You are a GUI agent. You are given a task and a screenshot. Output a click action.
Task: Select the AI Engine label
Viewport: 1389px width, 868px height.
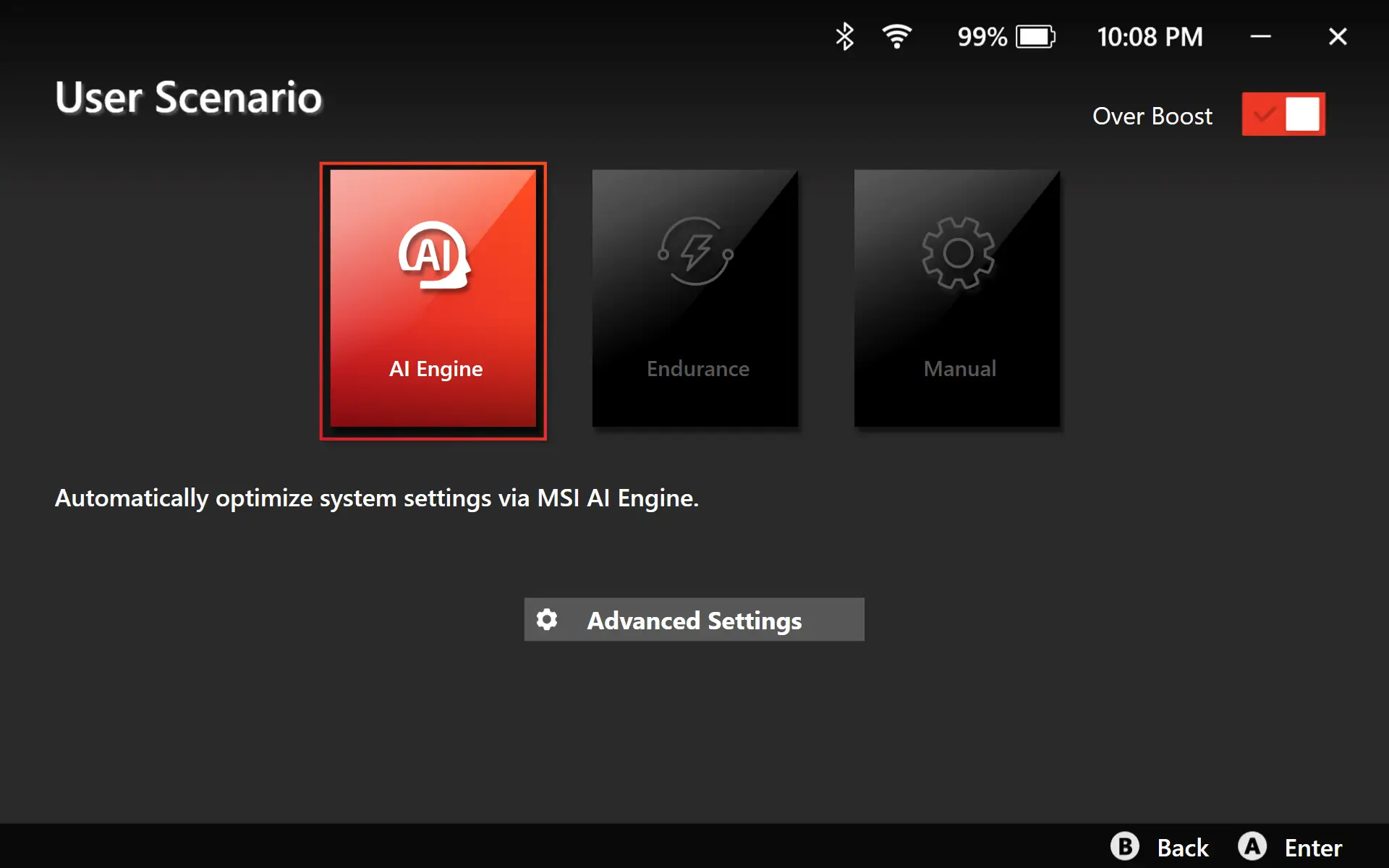pyautogui.click(x=436, y=369)
